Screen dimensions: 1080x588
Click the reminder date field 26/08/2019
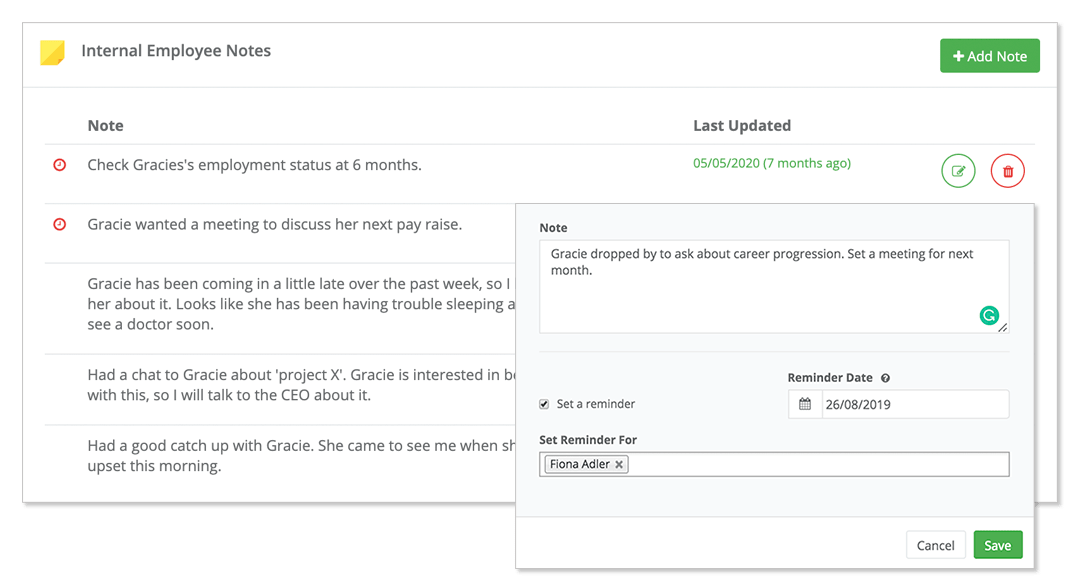[912, 405]
